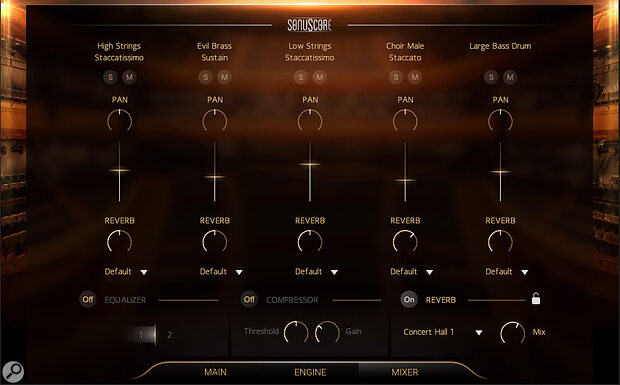This screenshot has width=620, height=385.
Task: Click the EQUALIZER section label
Action: tap(125, 300)
